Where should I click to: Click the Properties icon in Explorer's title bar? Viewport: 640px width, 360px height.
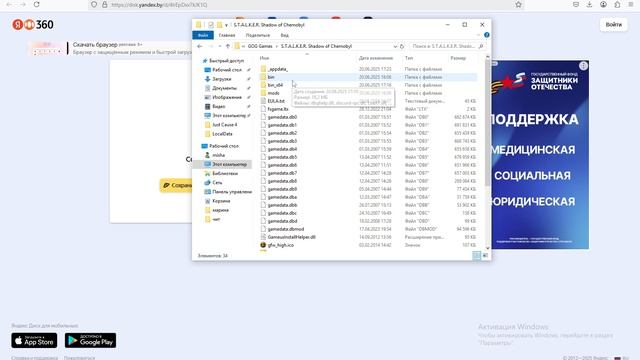tap(211, 25)
